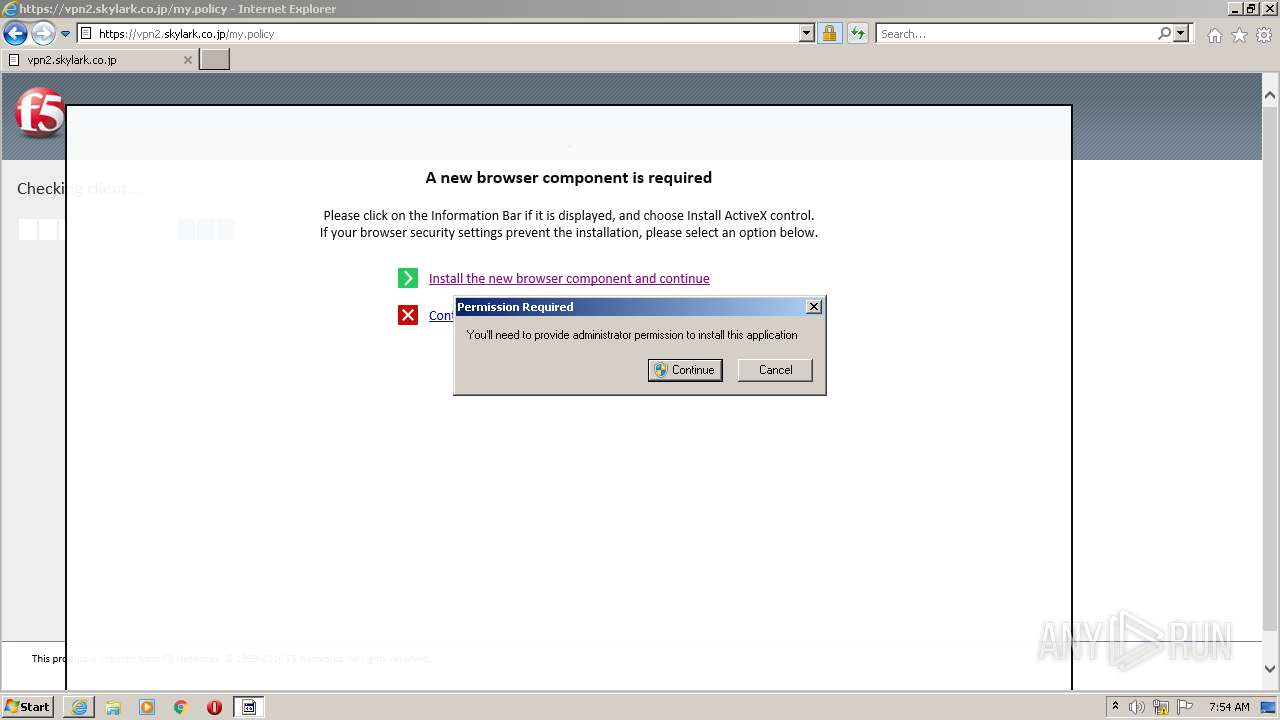
Task: Open the Tools gear icon
Action: [1264, 35]
